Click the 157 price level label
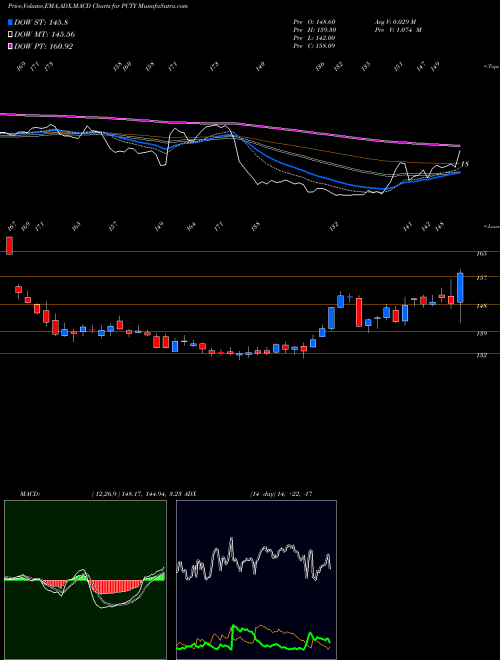 482,278
